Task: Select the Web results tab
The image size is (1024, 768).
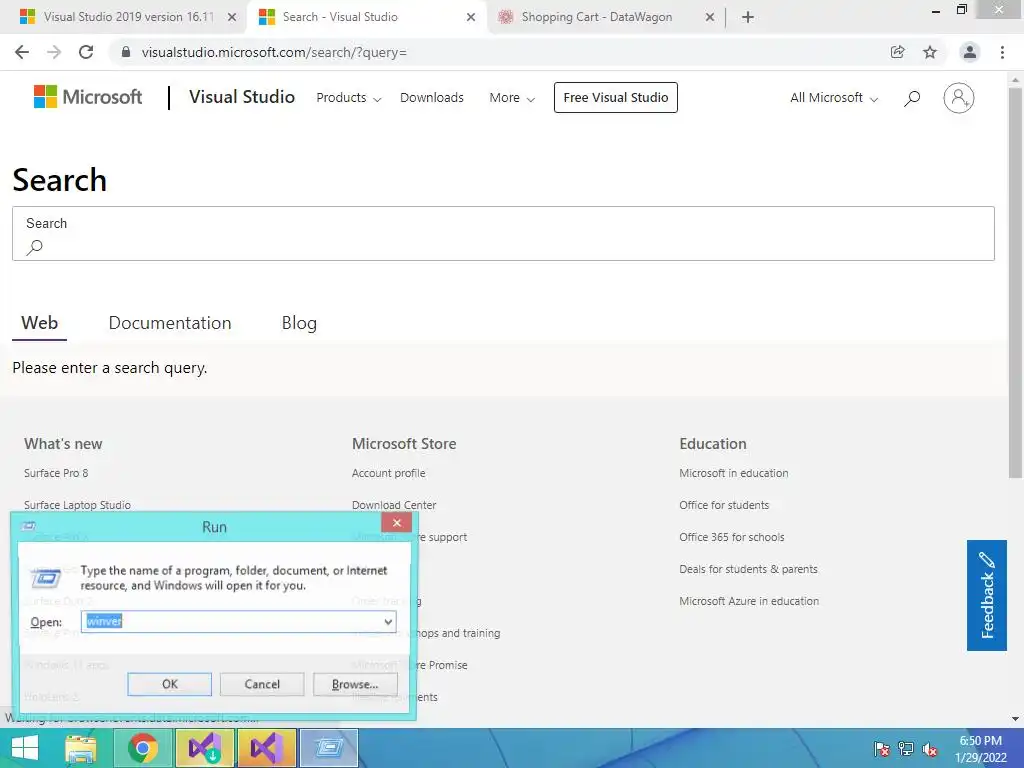Action: [39, 323]
